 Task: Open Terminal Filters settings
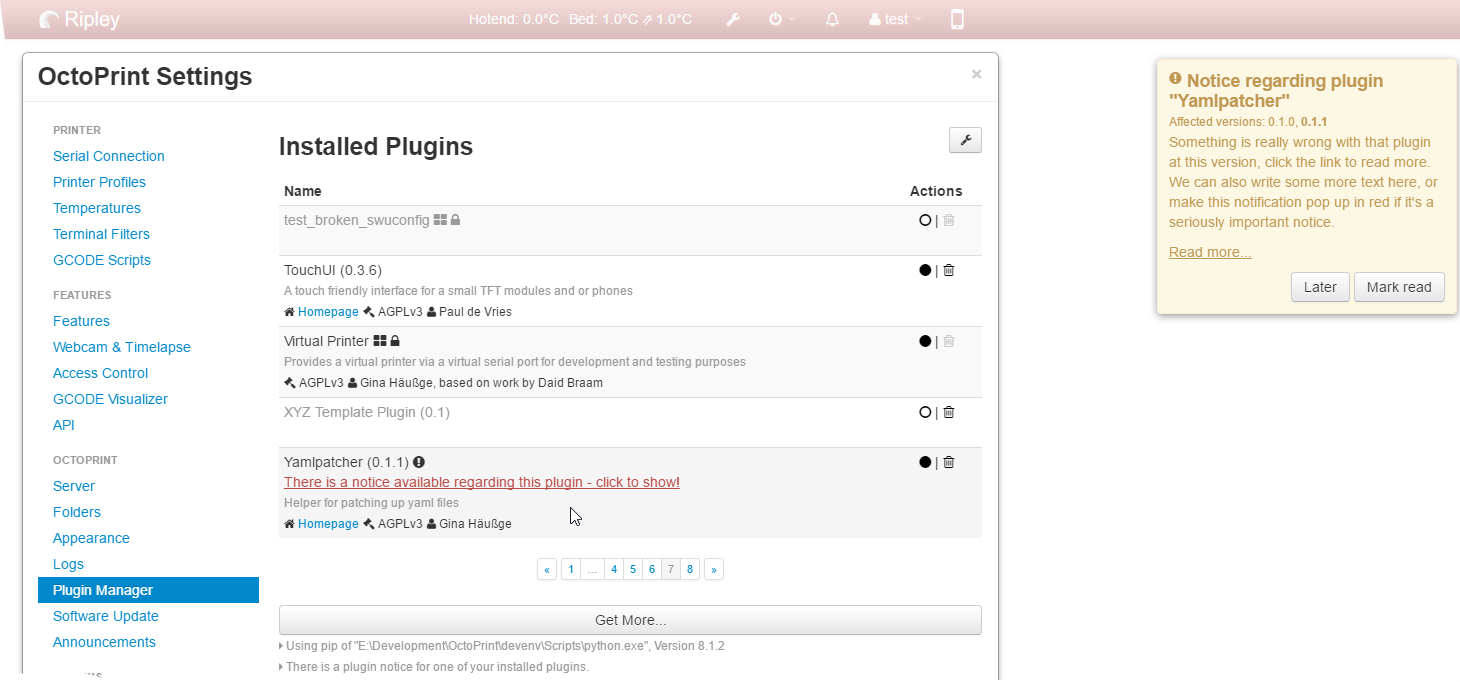[101, 234]
